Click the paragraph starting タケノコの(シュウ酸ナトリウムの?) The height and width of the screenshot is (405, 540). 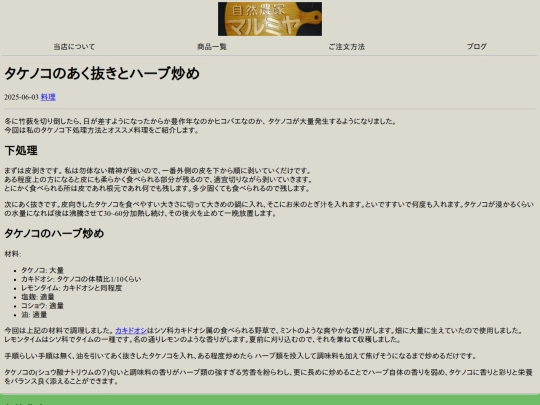[x=269, y=377]
